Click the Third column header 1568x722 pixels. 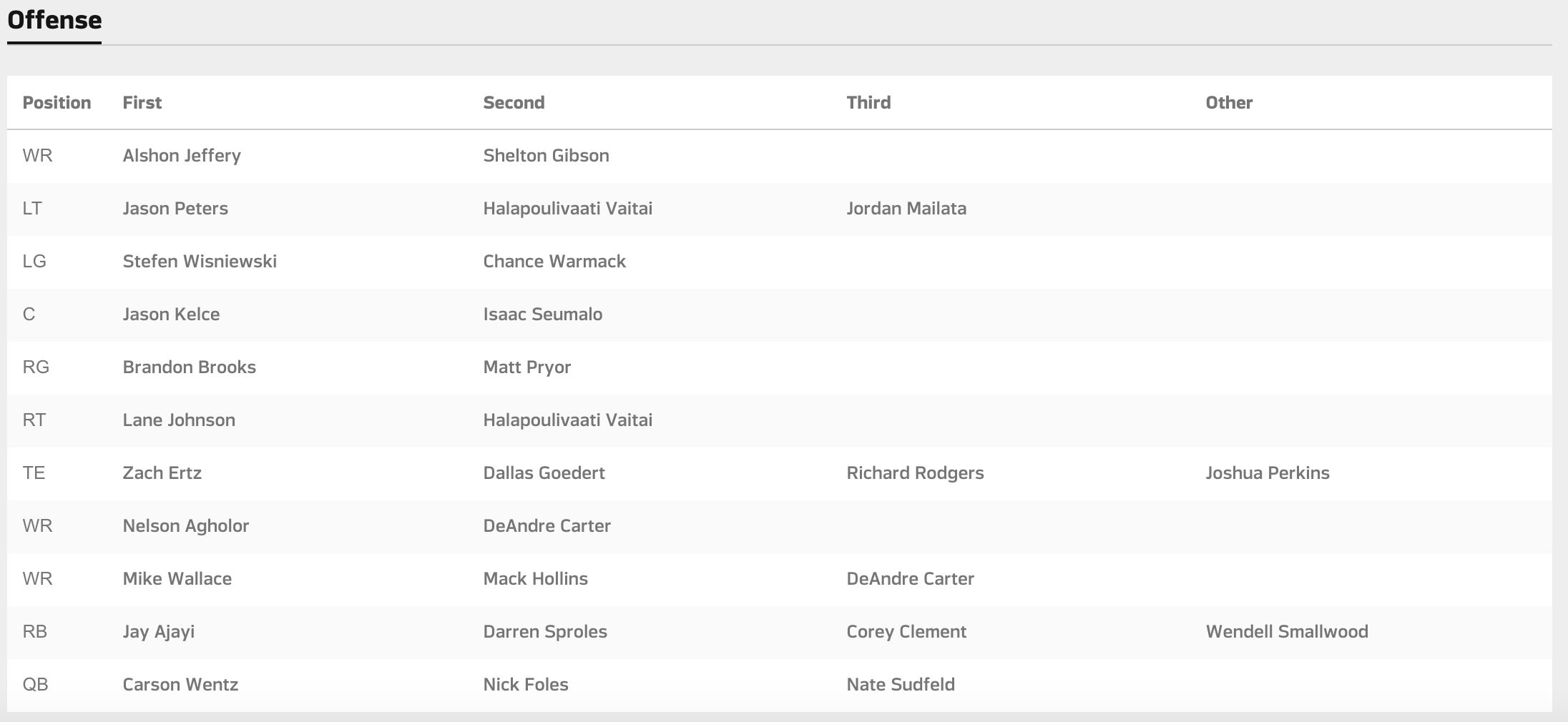click(x=868, y=103)
